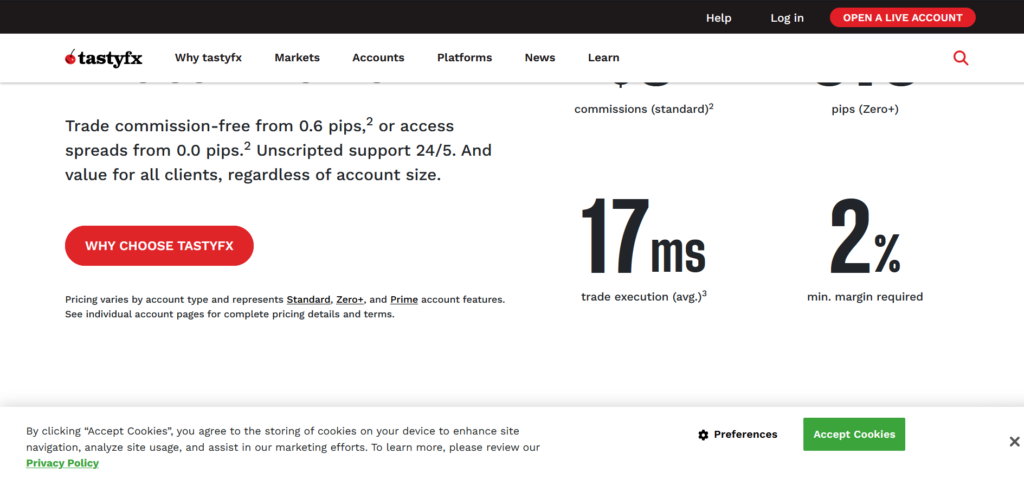Click the Why Choose TastyFX button
The height and width of the screenshot is (479, 1024).
tap(159, 246)
